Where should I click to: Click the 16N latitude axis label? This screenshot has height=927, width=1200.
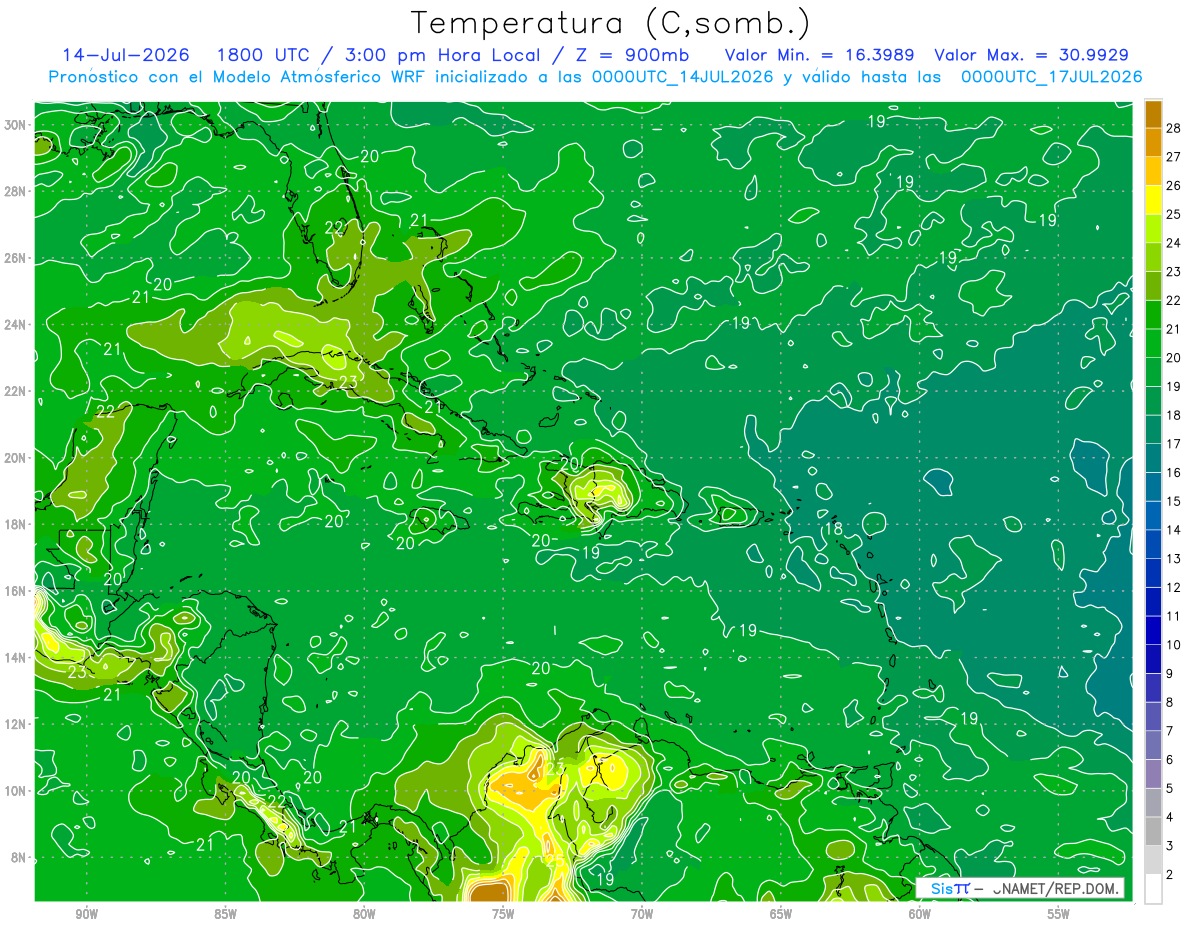[x=16, y=591]
